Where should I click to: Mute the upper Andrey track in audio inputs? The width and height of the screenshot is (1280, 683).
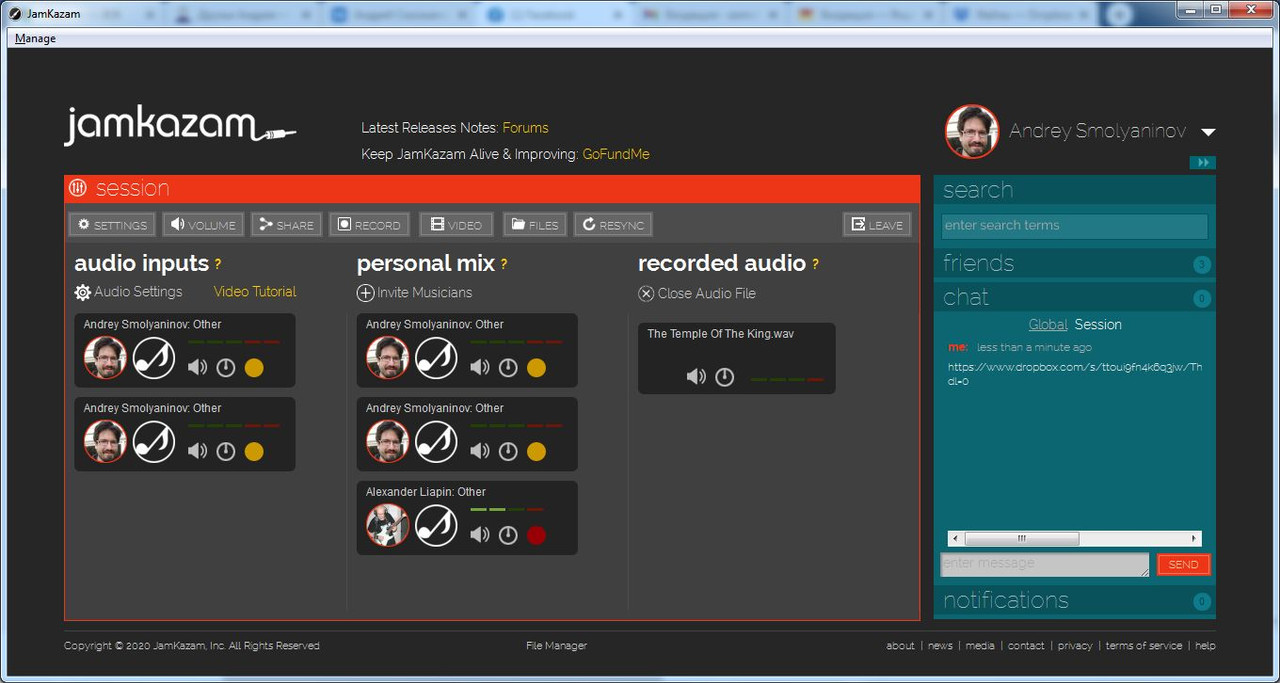pos(198,367)
